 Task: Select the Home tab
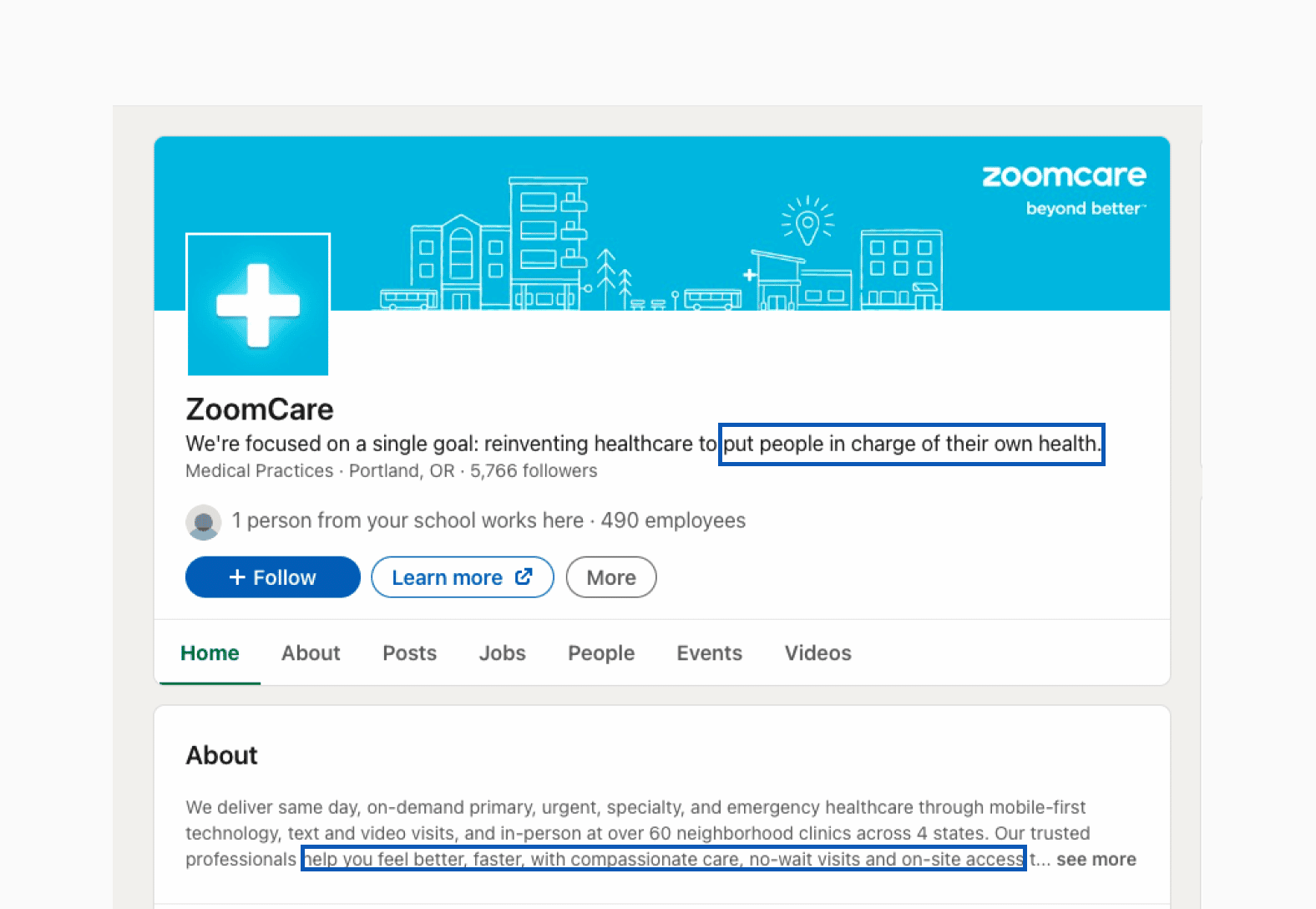(x=210, y=653)
